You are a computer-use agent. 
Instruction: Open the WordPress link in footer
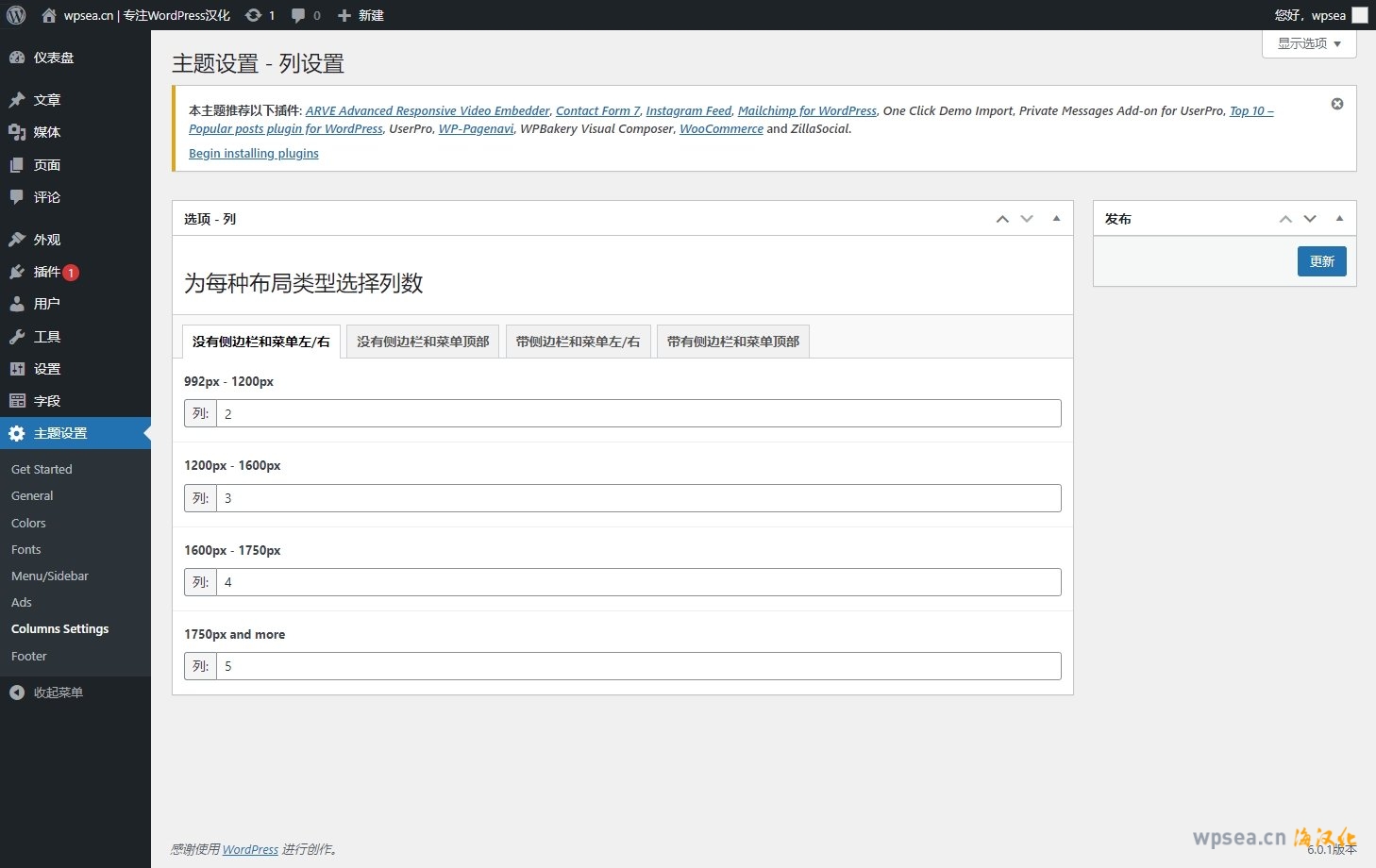(x=250, y=850)
